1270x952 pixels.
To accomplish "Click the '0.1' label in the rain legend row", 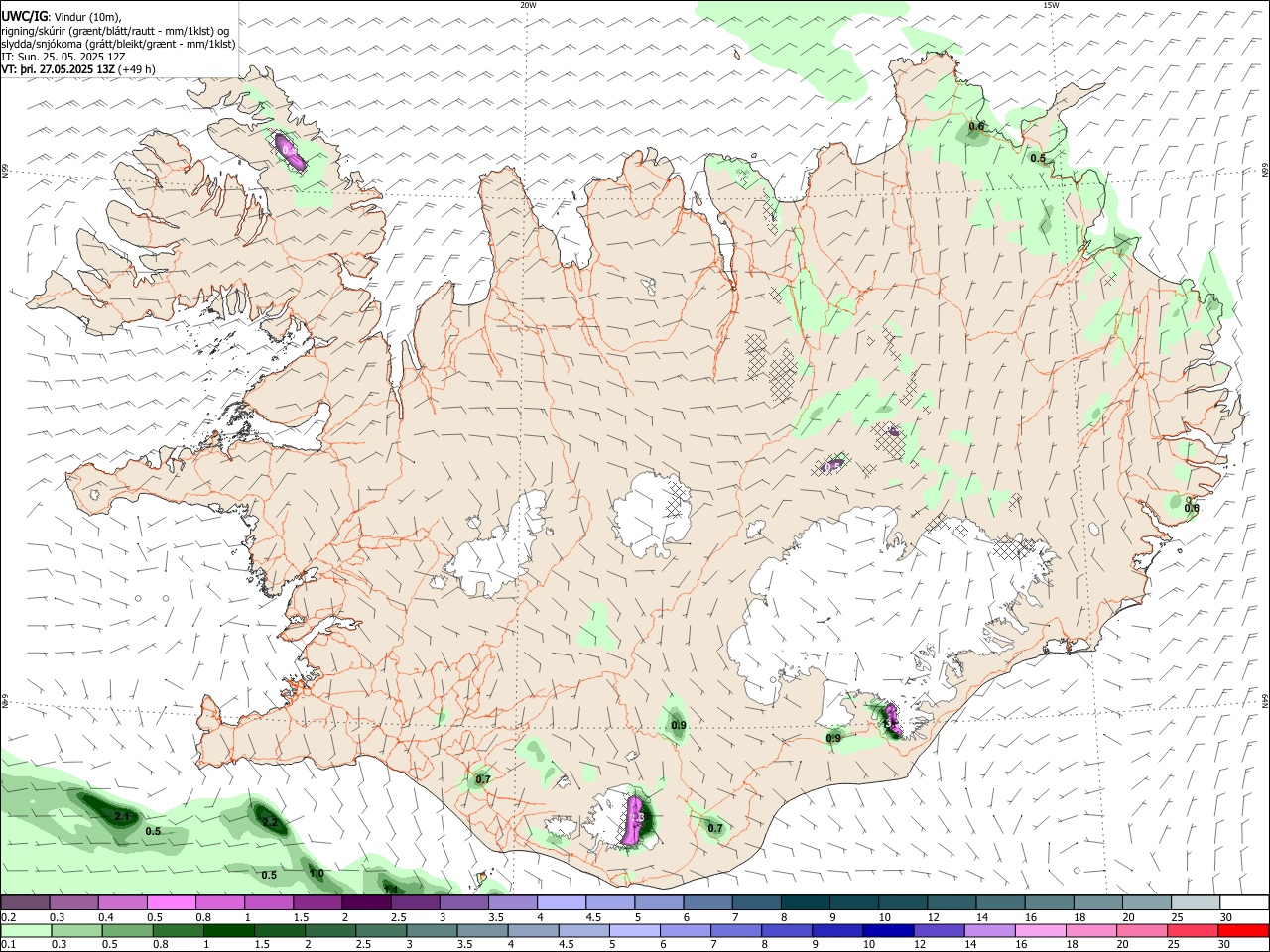I will coord(8,945).
